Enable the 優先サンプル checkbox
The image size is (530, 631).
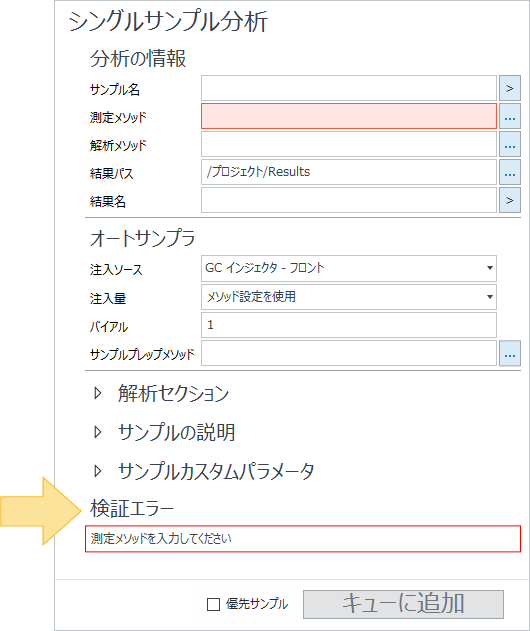point(213,604)
